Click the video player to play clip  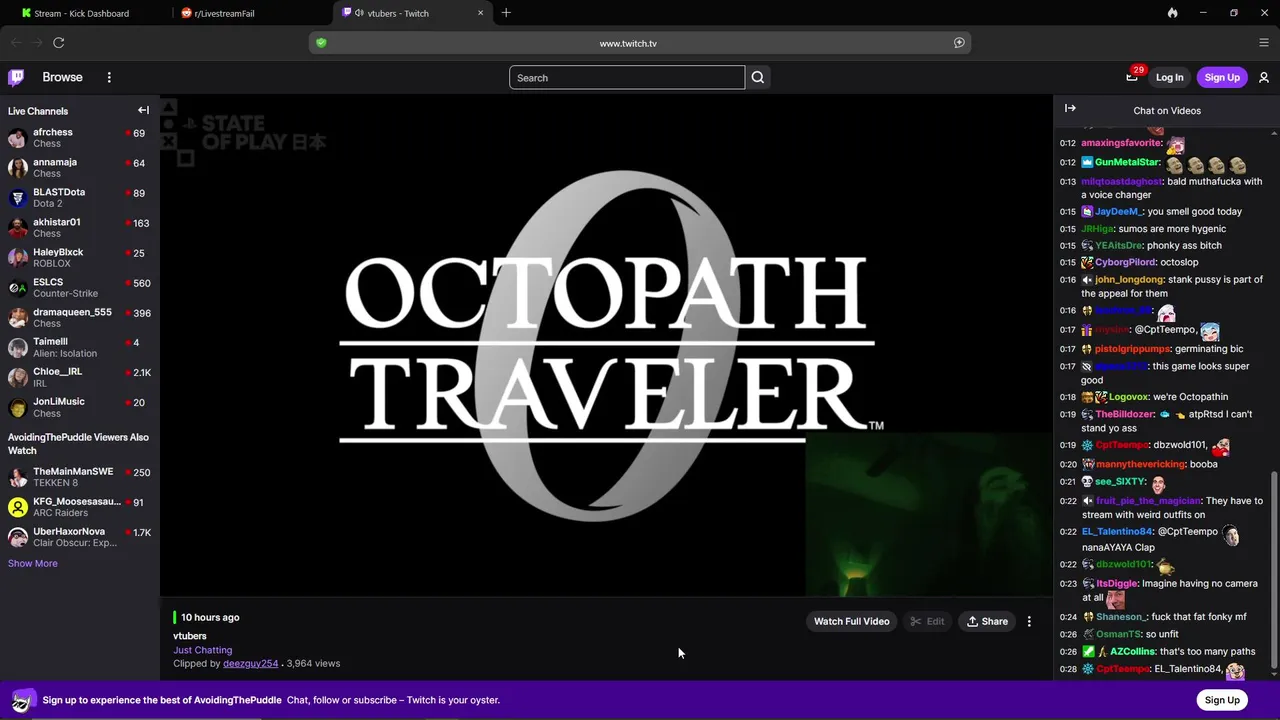pyautogui.click(x=606, y=346)
